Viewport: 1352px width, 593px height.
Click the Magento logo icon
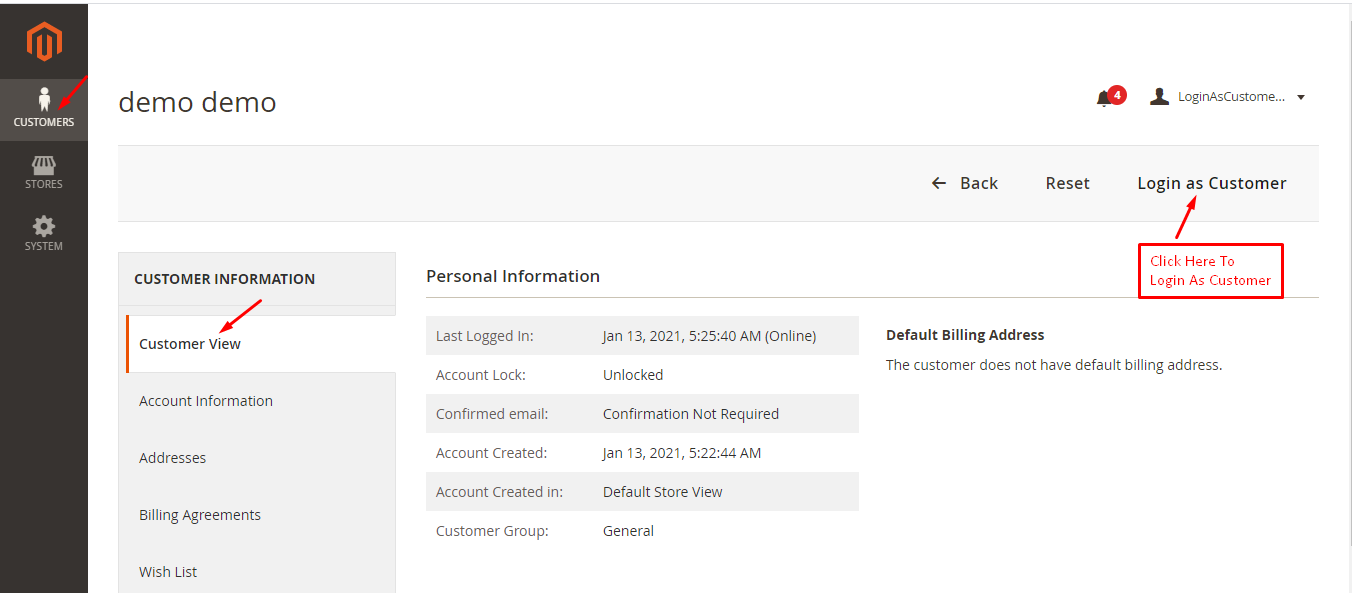(44, 42)
